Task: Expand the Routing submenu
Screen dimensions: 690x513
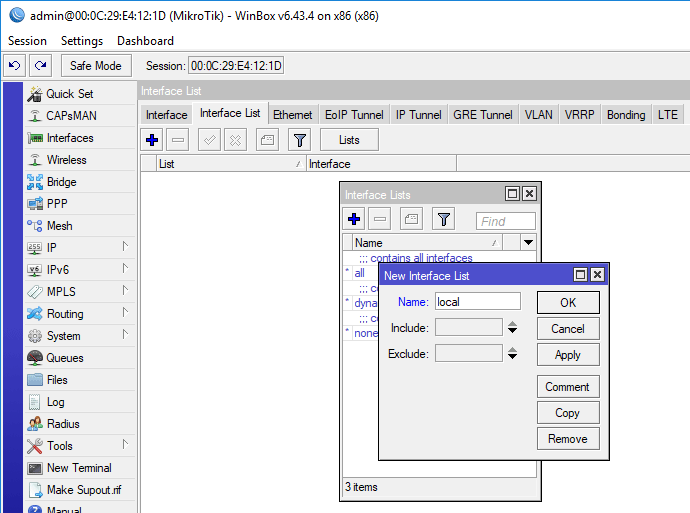Action: tap(125, 313)
